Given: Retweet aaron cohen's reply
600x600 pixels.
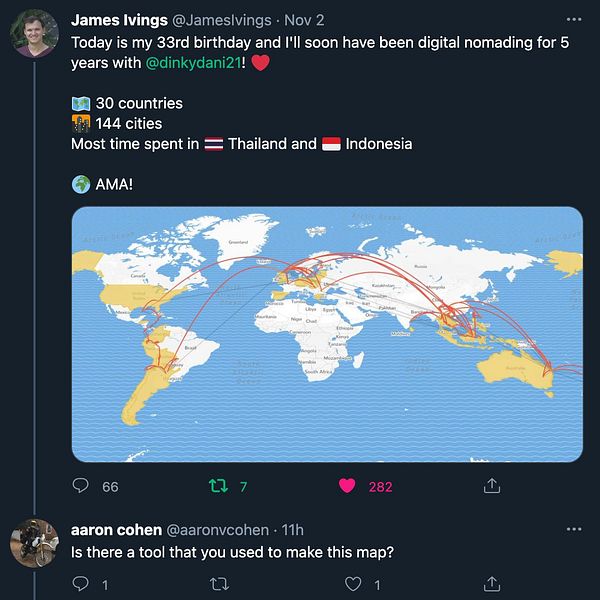Looking at the screenshot, I should click(x=216, y=583).
